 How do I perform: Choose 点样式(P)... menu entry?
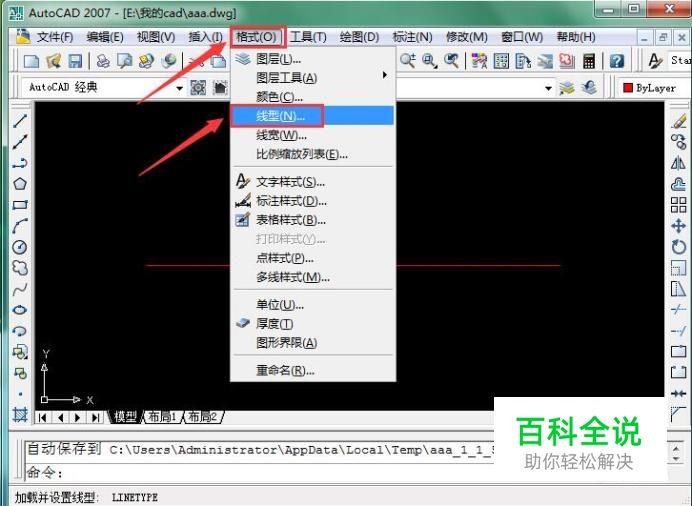(312, 258)
